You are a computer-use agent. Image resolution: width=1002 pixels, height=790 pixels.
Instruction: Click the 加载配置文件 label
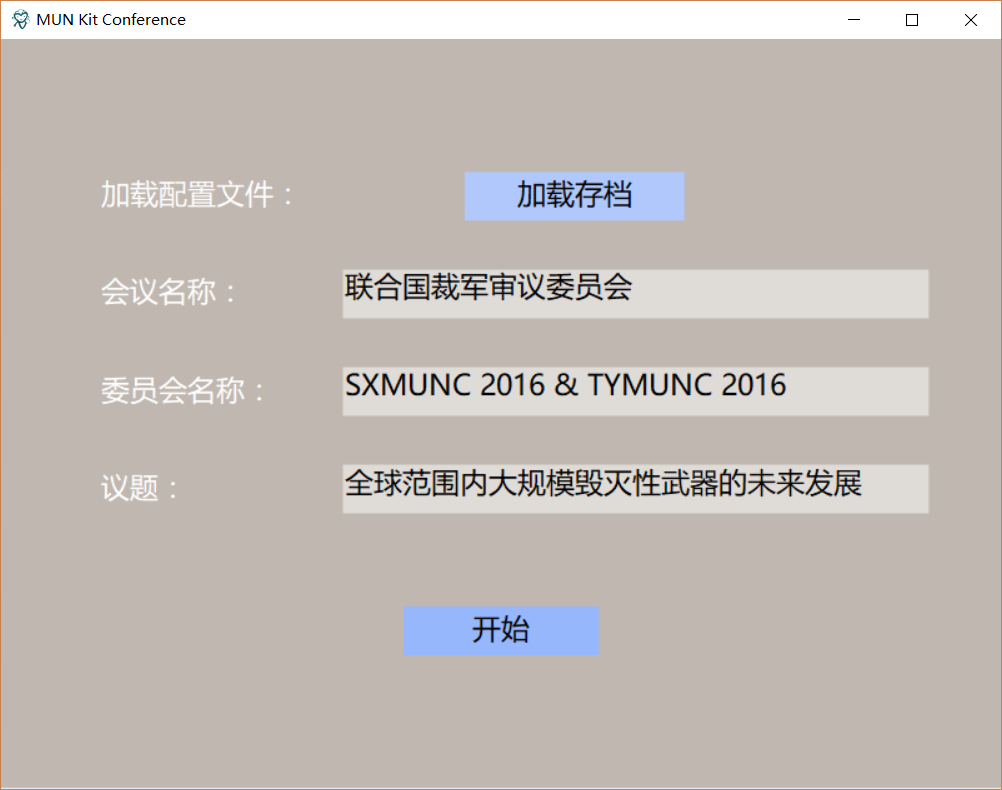[196, 196]
